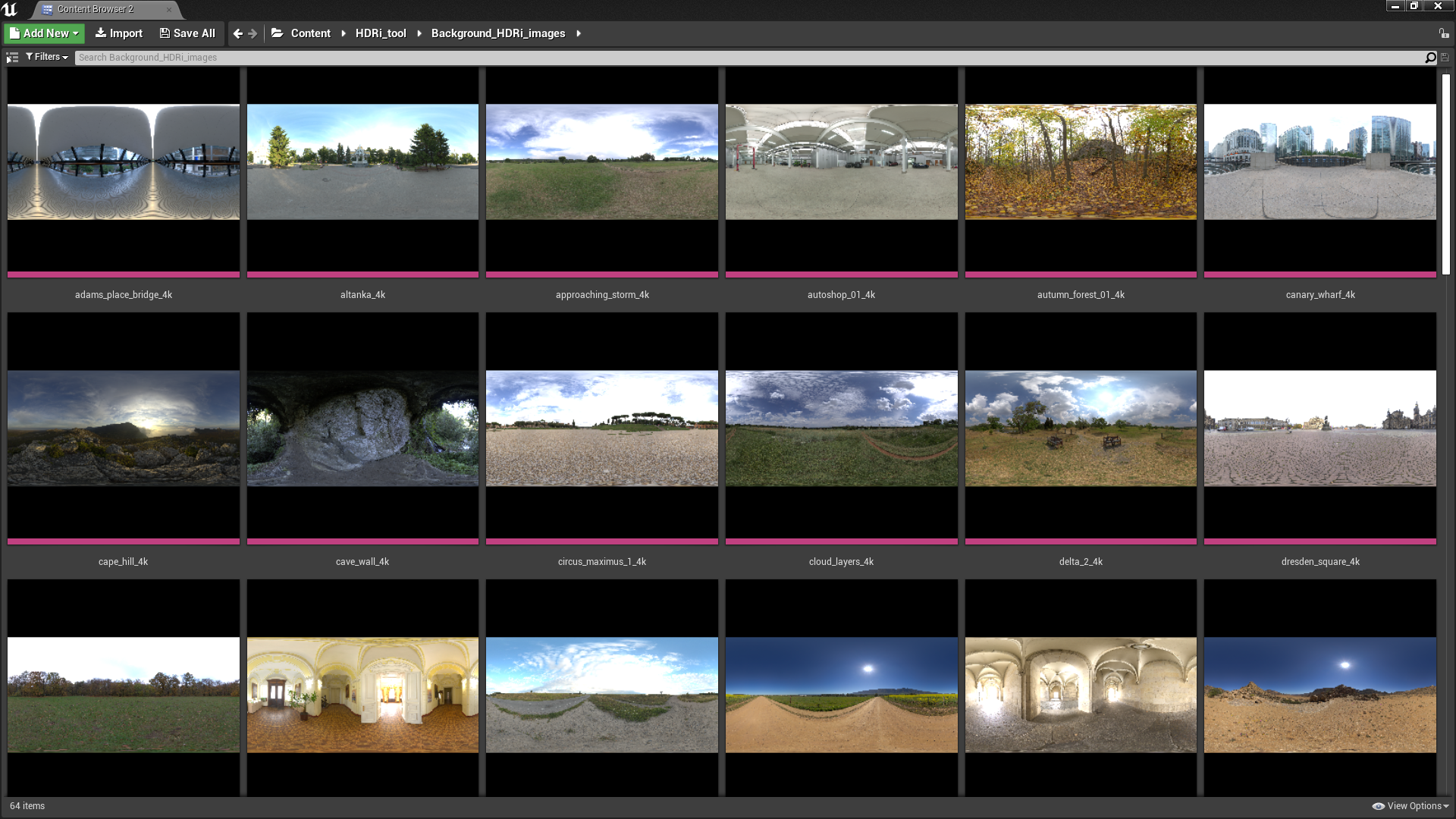Toggle the sources panel icon beside Filters

pos(12,58)
